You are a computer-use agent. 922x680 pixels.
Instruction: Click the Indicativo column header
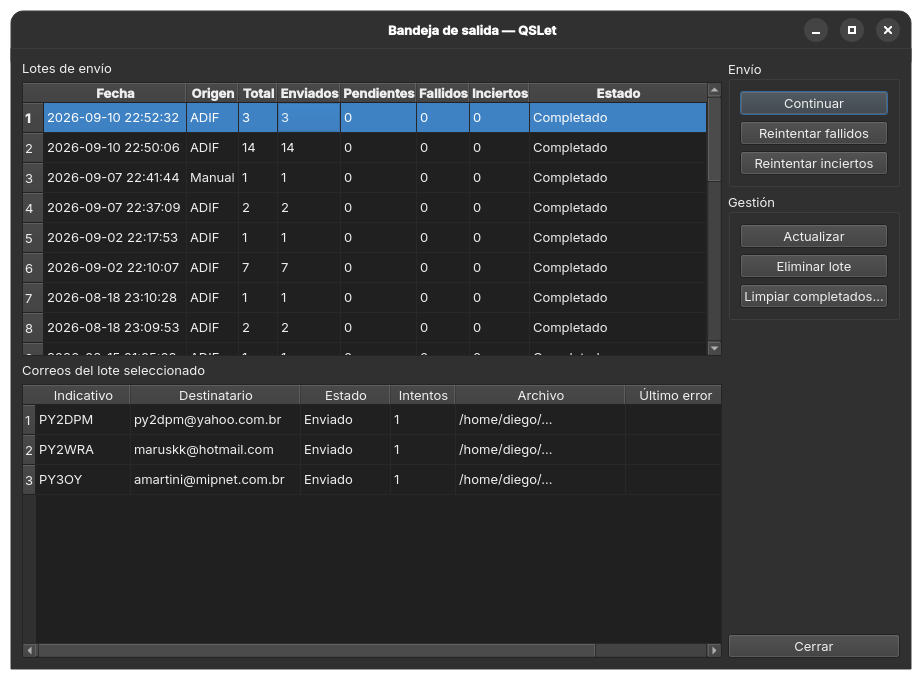click(83, 395)
